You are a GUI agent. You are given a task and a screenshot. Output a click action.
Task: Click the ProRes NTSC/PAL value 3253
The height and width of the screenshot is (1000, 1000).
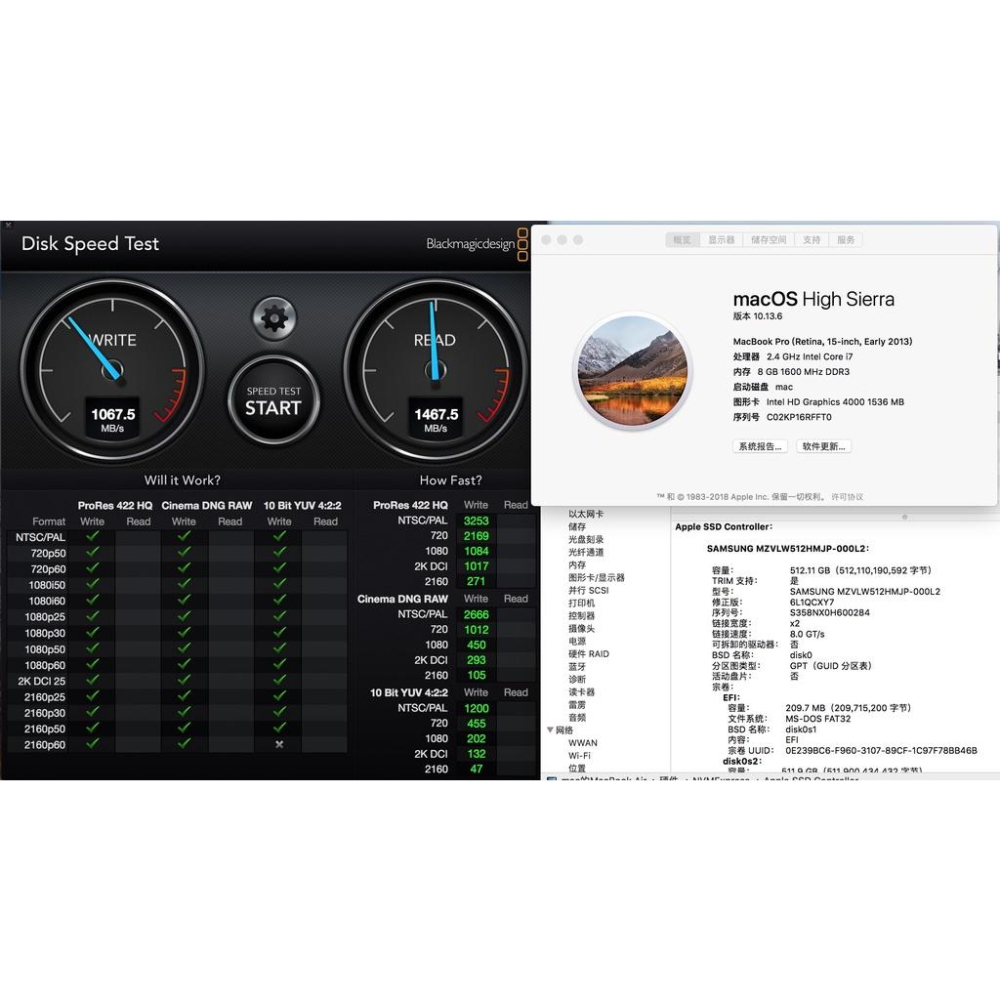pos(476,521)
